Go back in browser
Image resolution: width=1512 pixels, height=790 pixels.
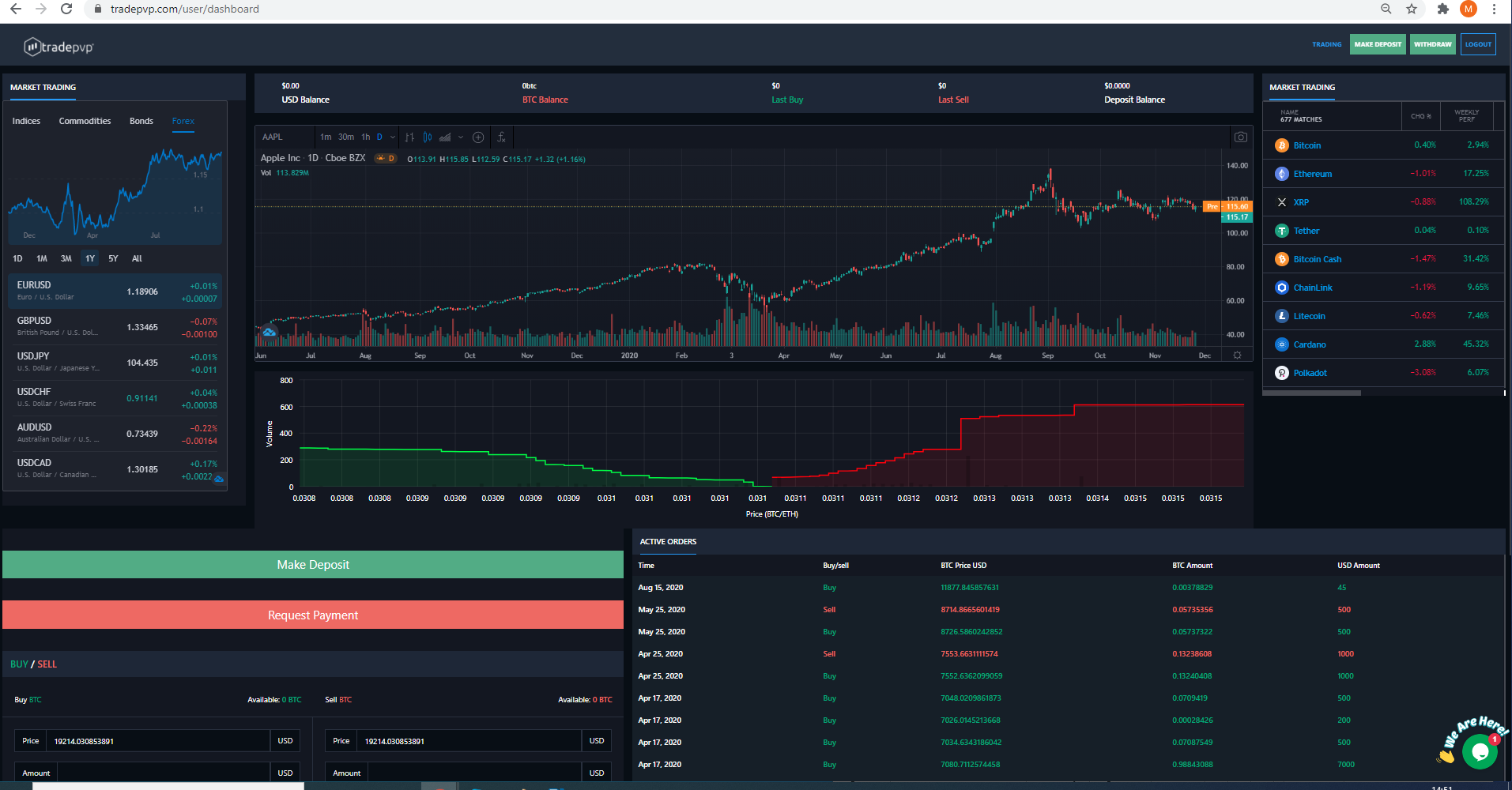pyautogui.click(x=16, y=9)
